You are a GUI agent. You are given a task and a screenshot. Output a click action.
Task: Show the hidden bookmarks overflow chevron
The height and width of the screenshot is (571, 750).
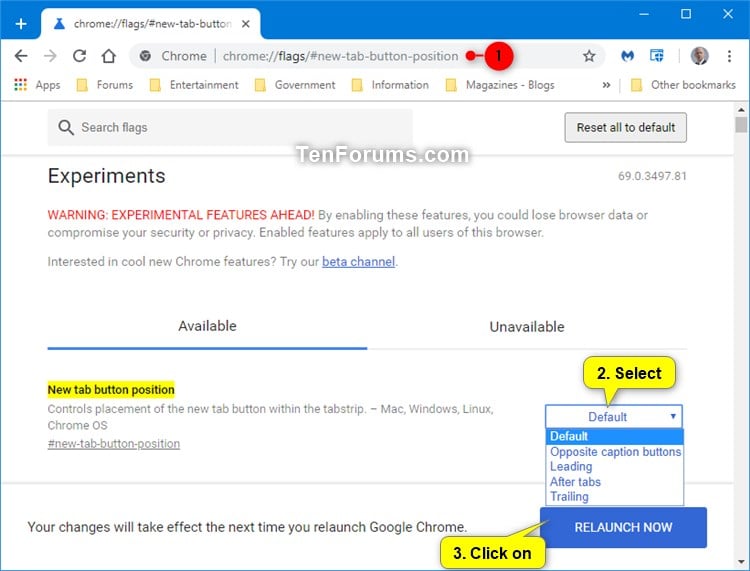coord(606,85)
